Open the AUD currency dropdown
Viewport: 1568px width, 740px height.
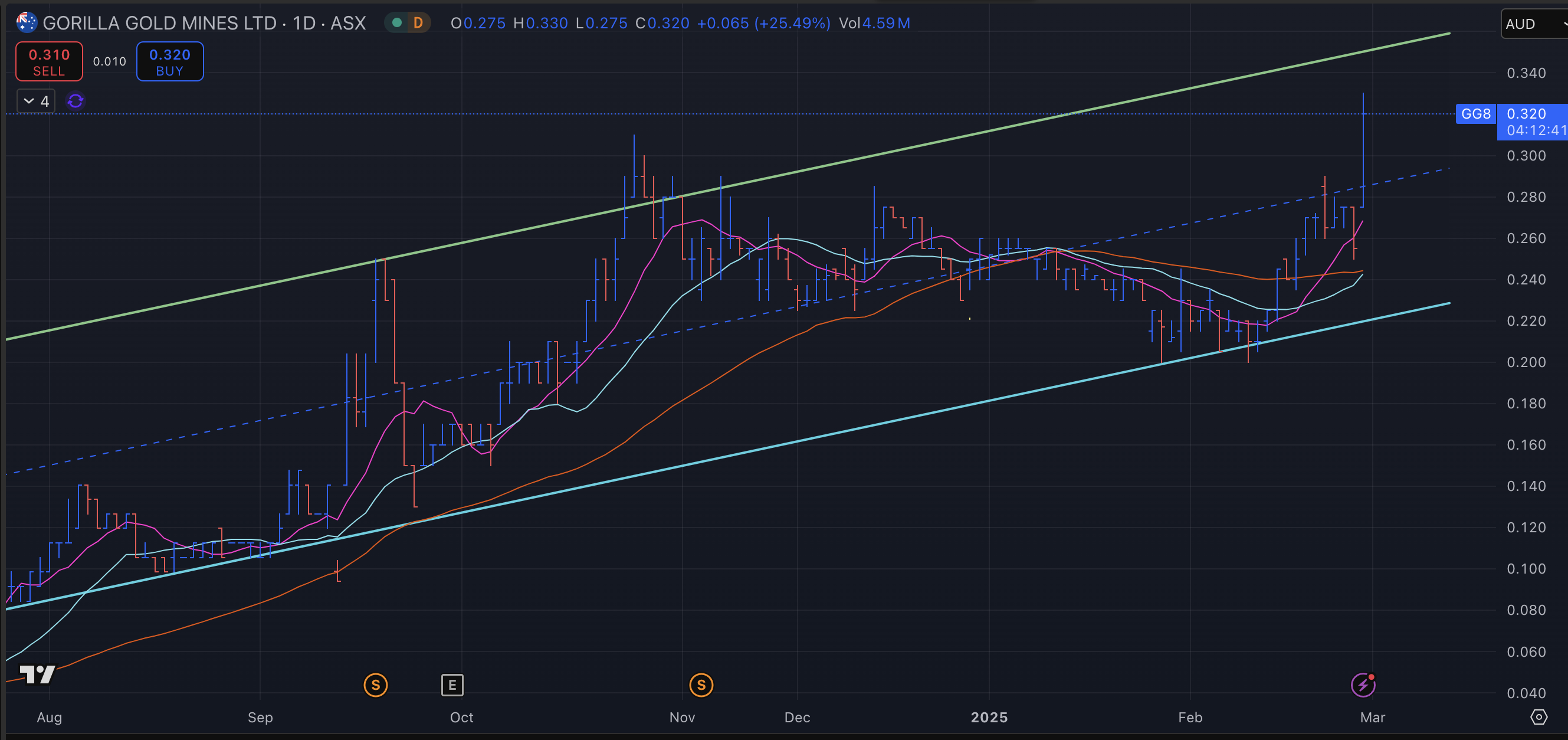tap(1534, 24)
